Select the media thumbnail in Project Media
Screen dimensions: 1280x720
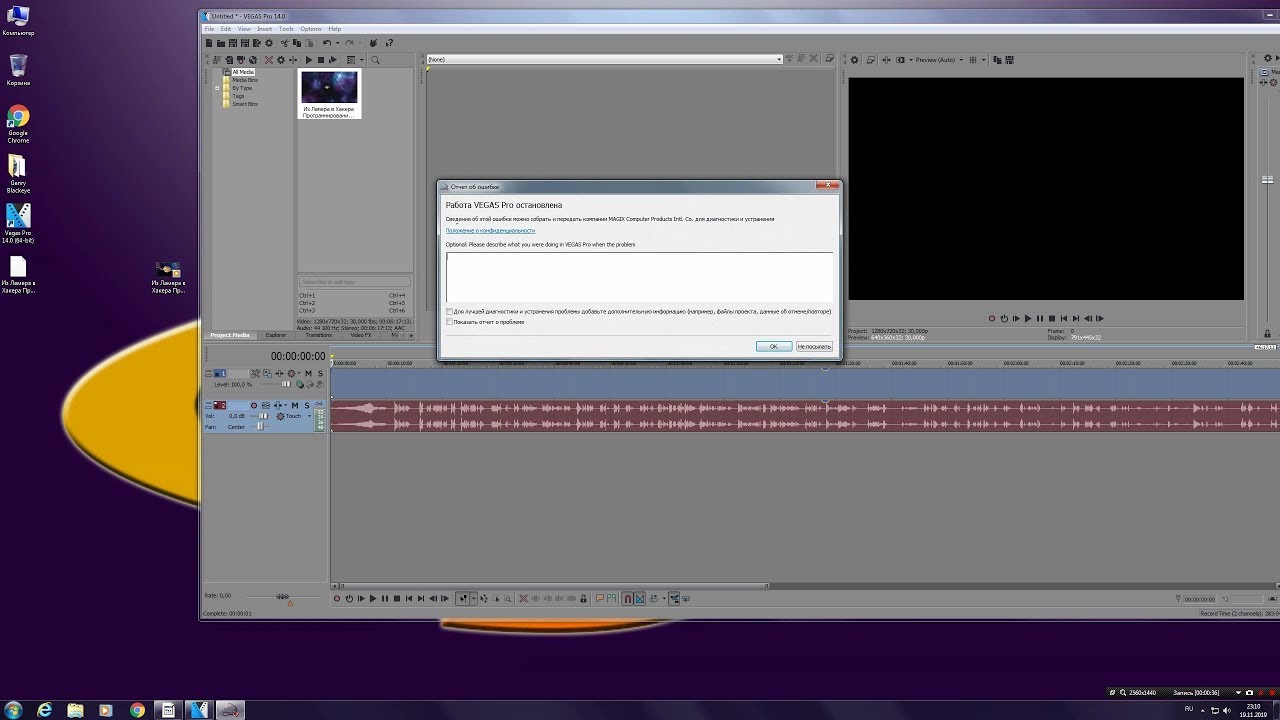pyautogui.click(x=329, y=94)
